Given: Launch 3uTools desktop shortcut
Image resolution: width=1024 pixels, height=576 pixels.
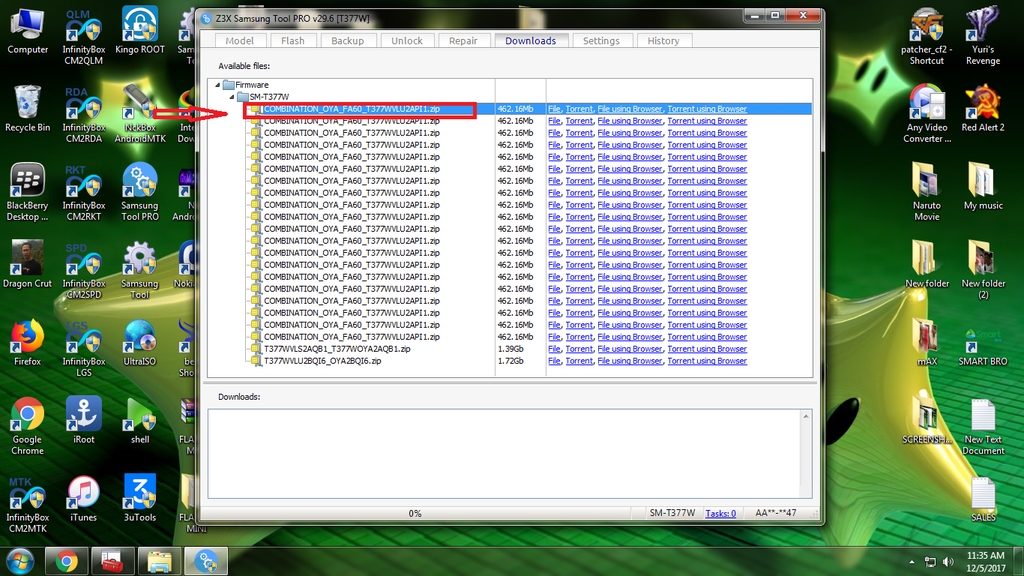Looking at the screenshot, I should (140, 498).
